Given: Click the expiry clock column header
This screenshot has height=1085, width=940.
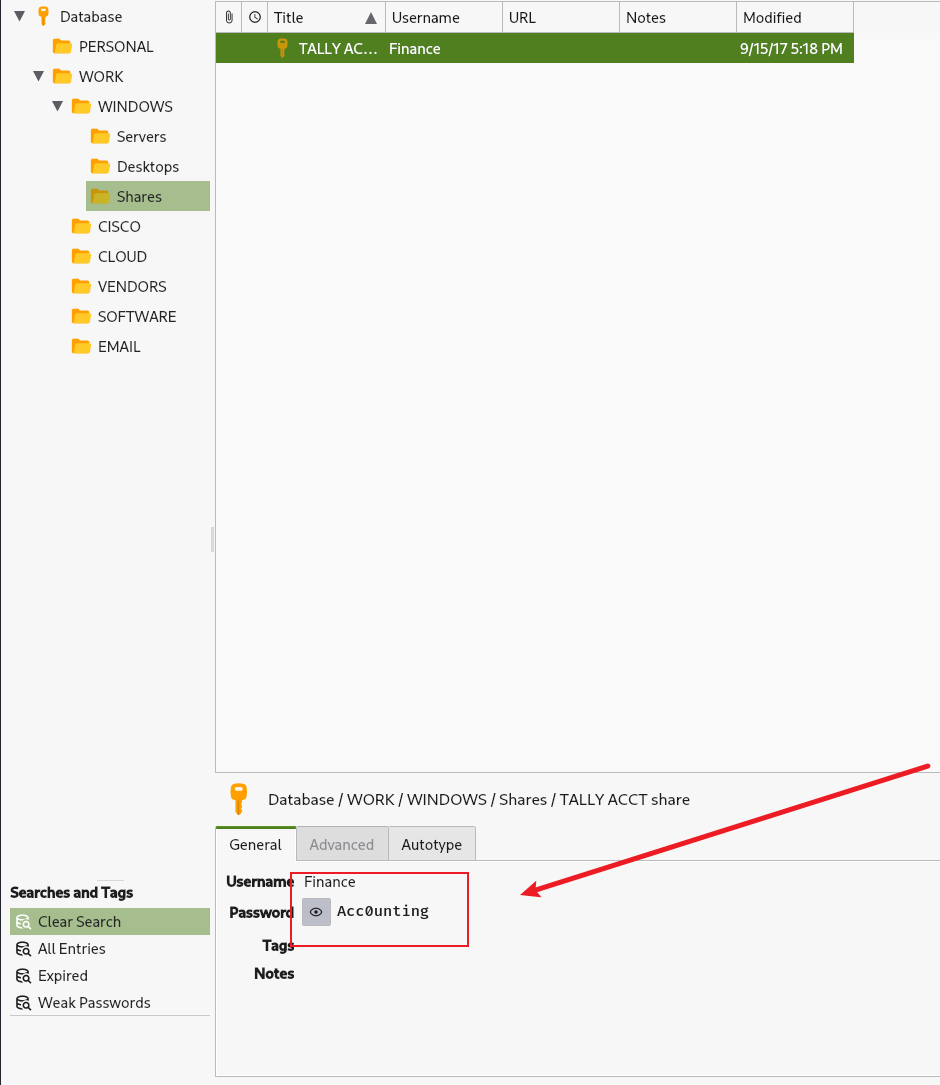Looking at the screenshot, I should [255, 17].
